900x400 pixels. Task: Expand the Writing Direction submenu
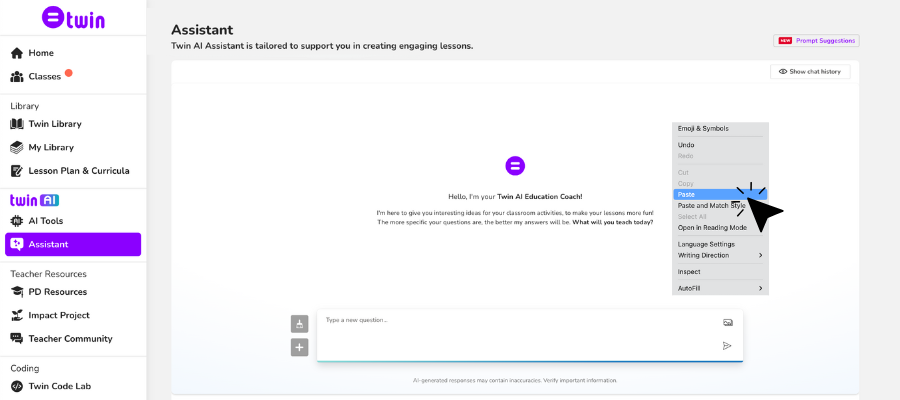719,255
